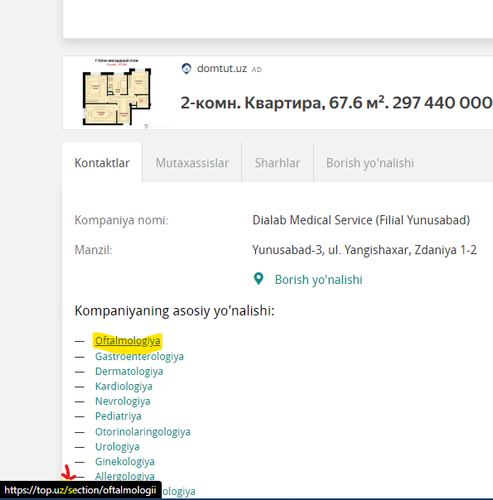Open the Urologiya link
Viewport: 493px width, 500px height.
point(117,447)
